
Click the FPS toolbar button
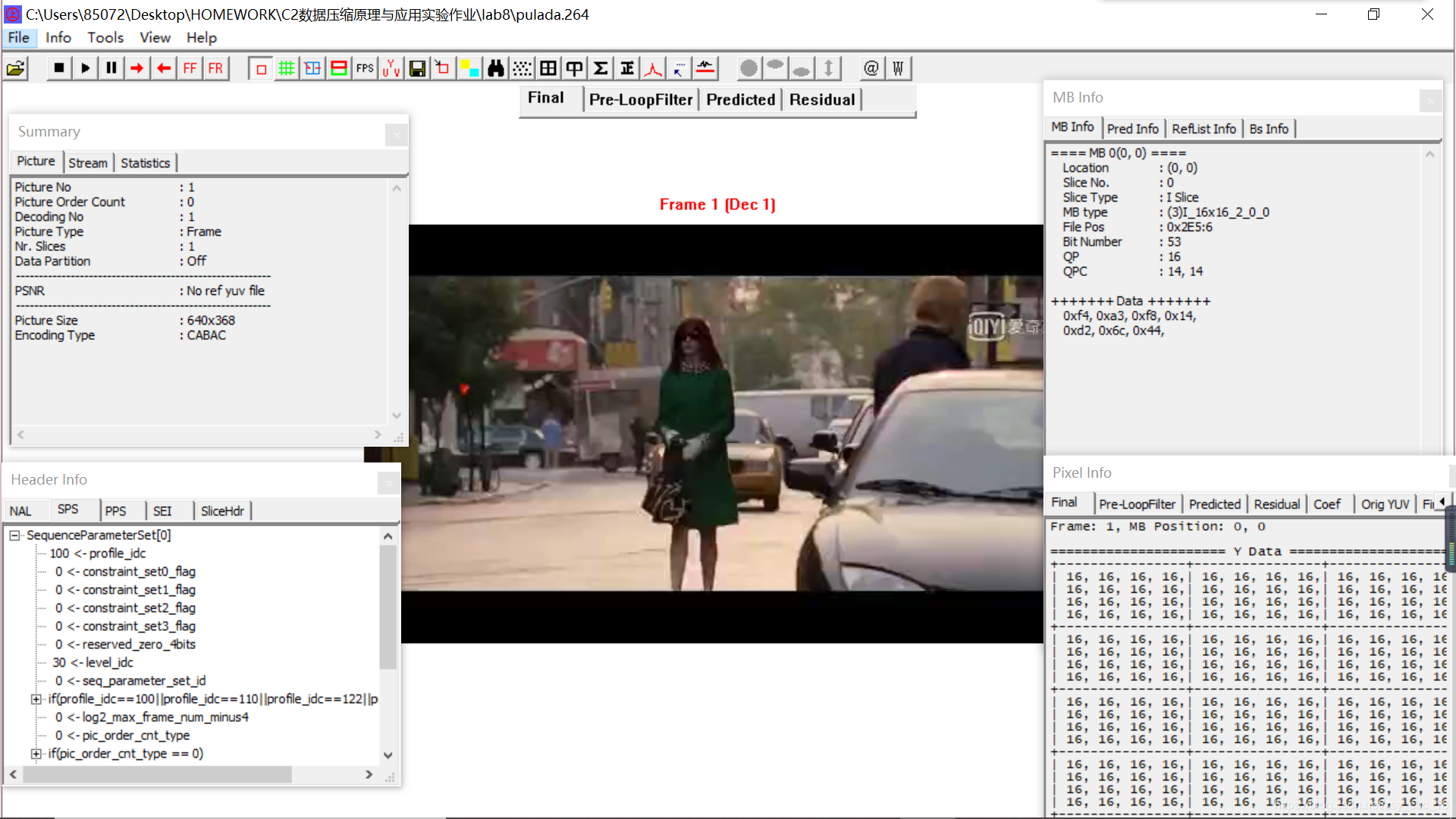click(x=365, y=69)
